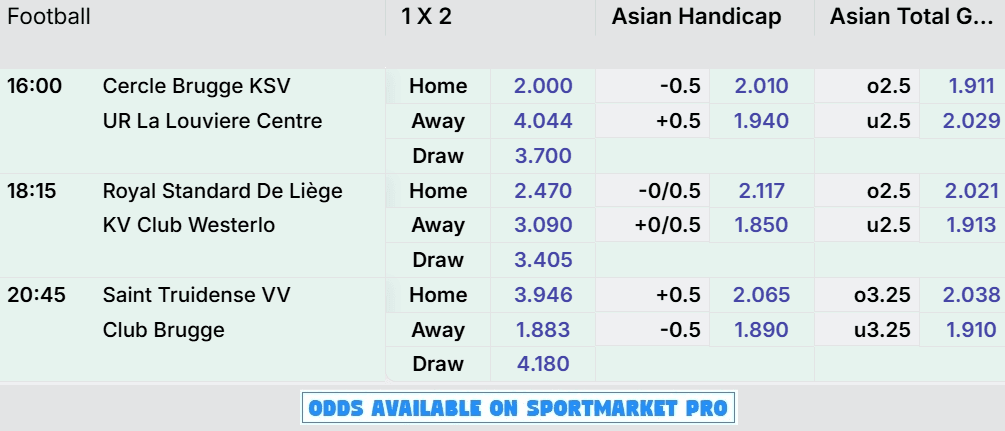The height and width of the screenshot is (431, 1005).
Task: Pick the draw odds 3.700 in the 16:00 match
Action: tap(543, 155)
